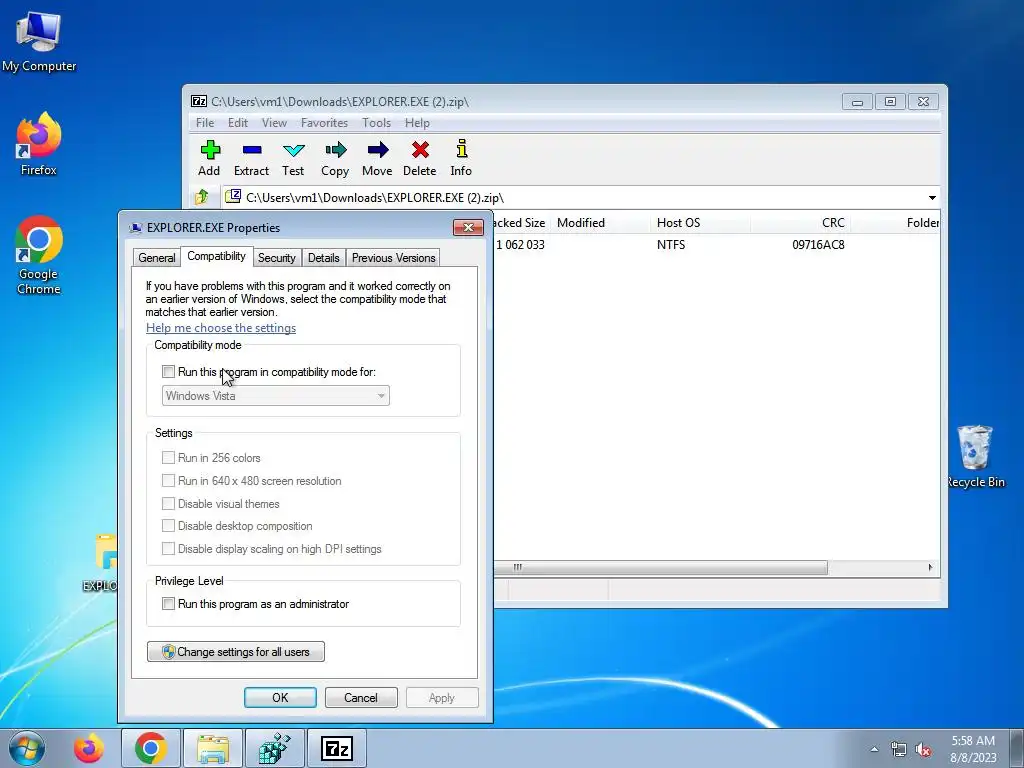Click the Delete icon in 7-Zip toolbar
This screenshot has width=1024, height=768.
[419, 158]
